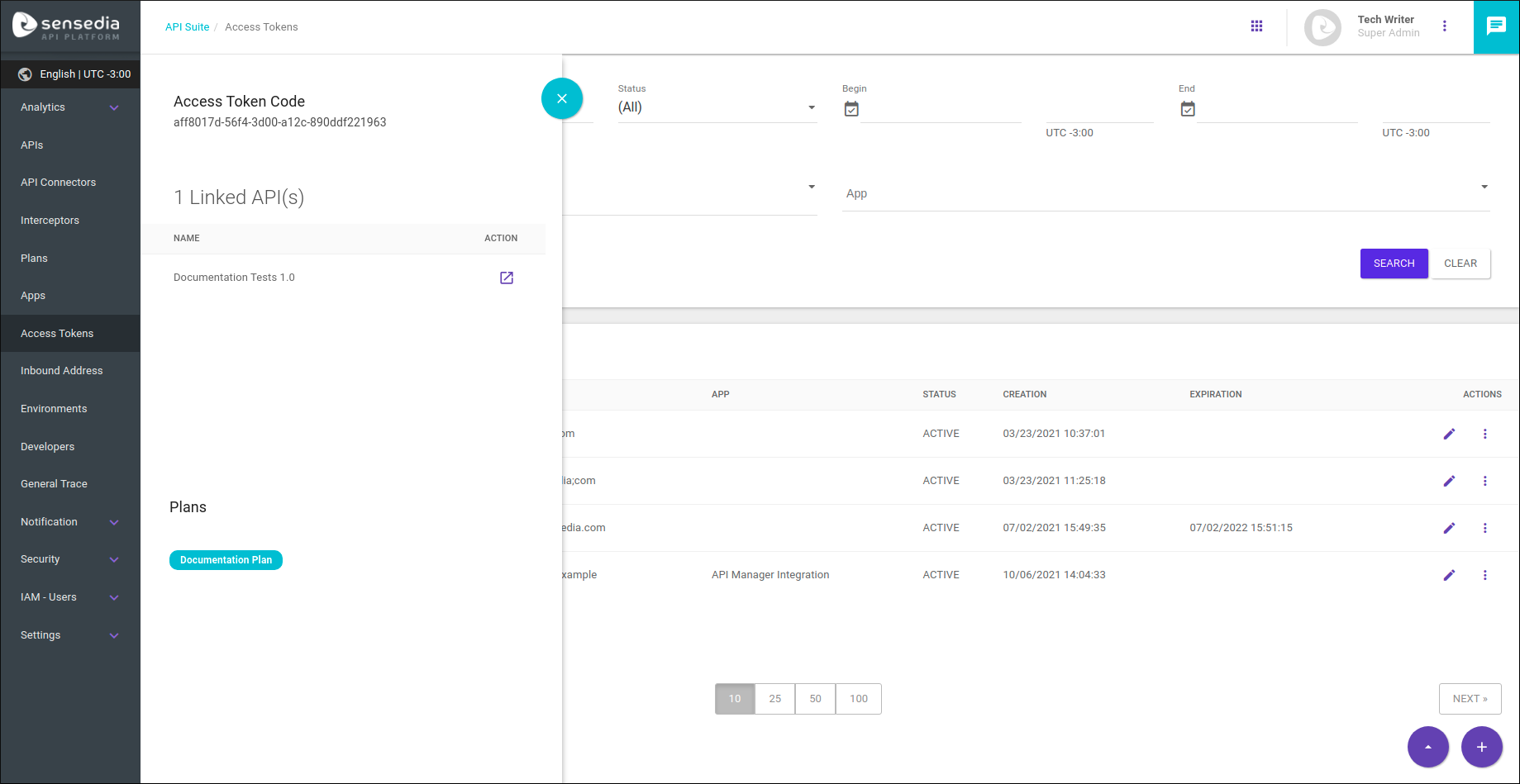This screenshot has width=1520, height=784.
Task: Edit the API Manager Integration token row
Action: [x=1449, y=575]
